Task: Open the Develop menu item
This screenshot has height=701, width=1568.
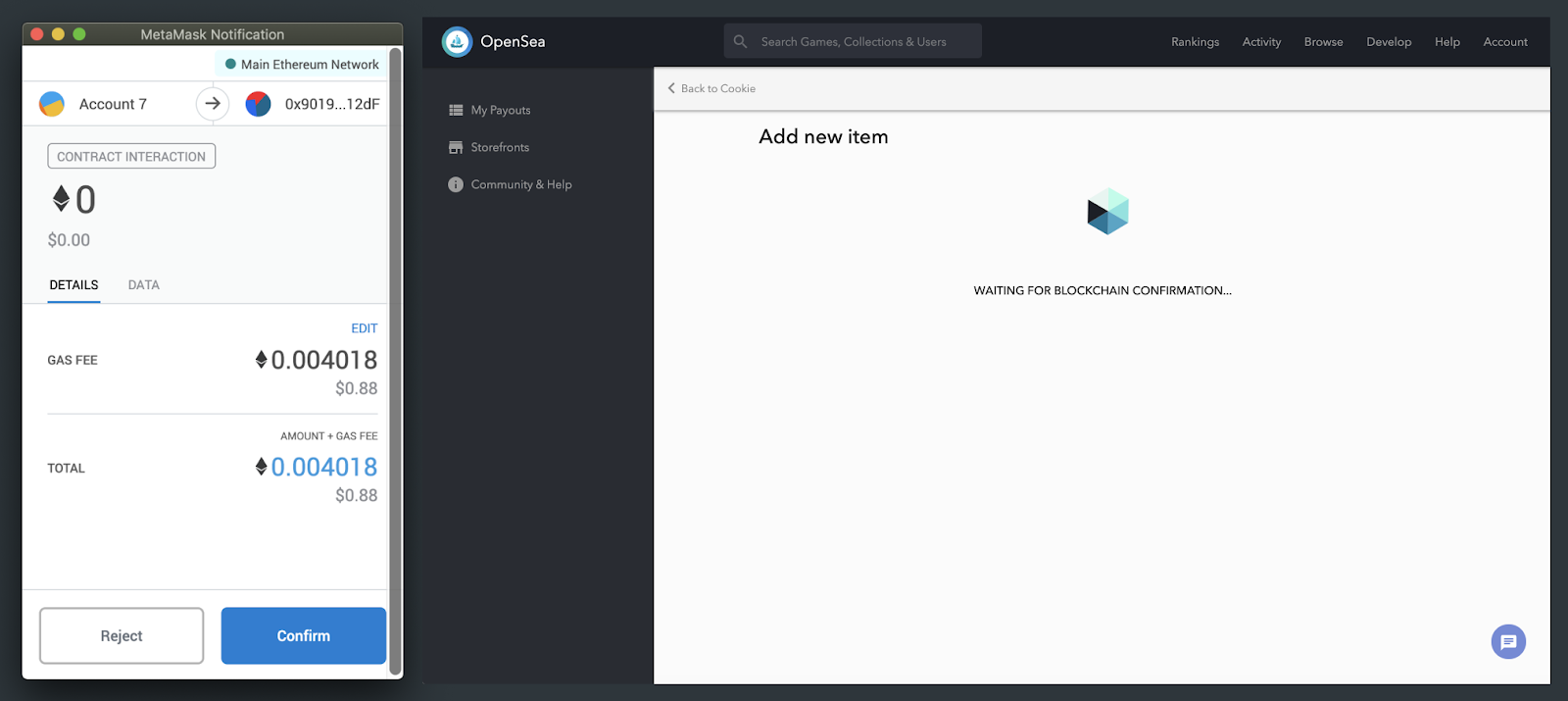Action: (x=1389, y=42)
